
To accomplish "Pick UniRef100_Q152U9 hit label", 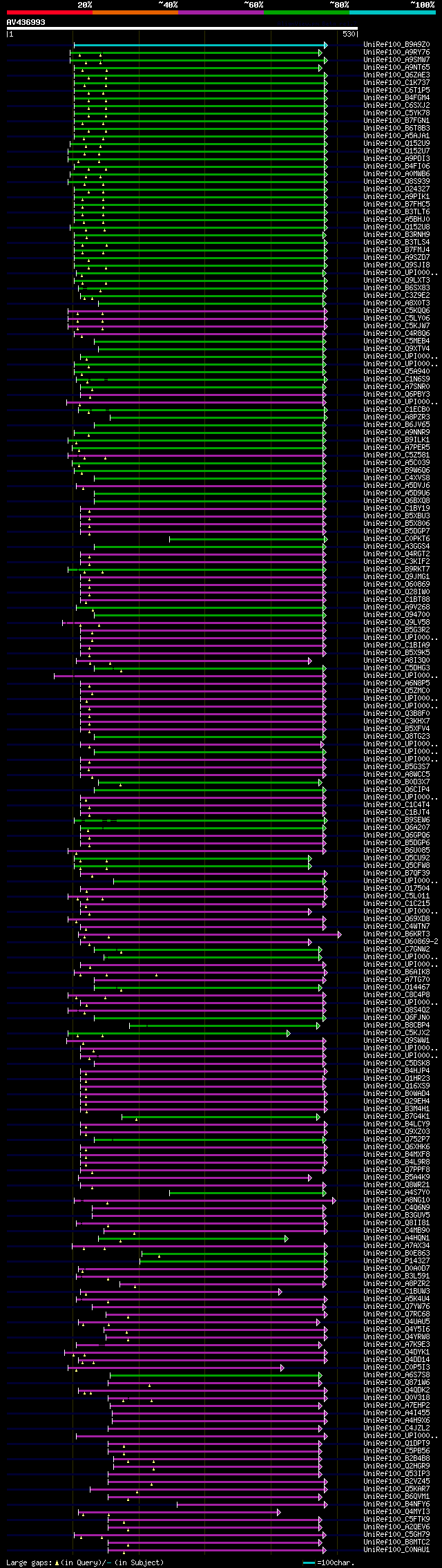I will (396, 144).
